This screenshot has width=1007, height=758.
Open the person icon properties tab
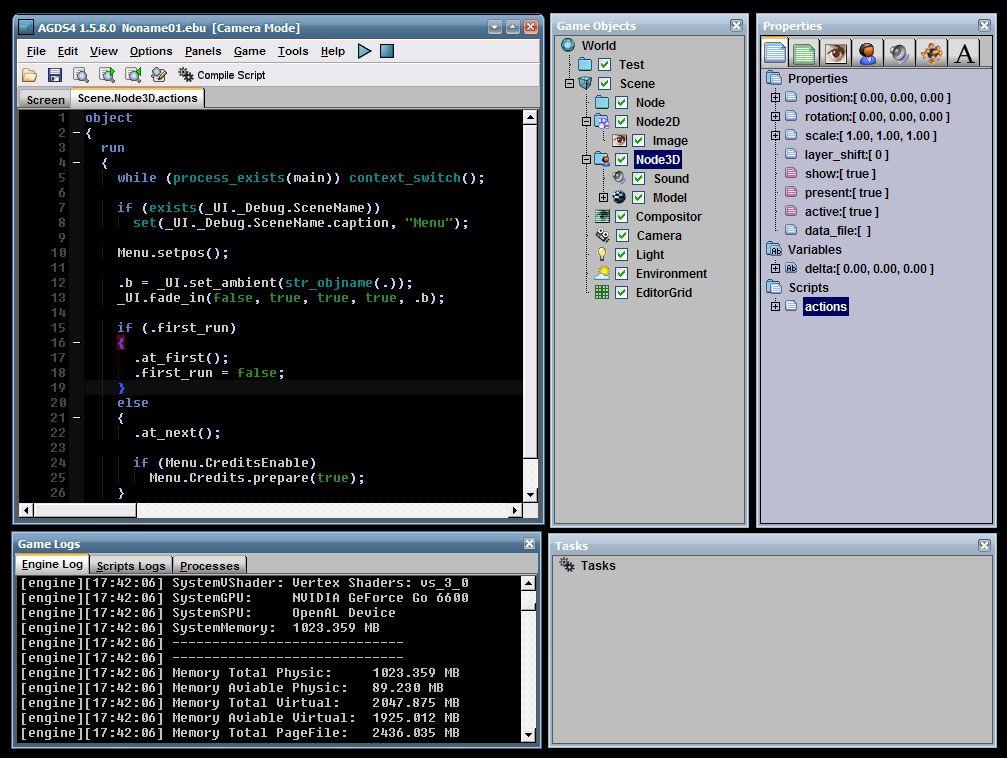pos(867,53)
